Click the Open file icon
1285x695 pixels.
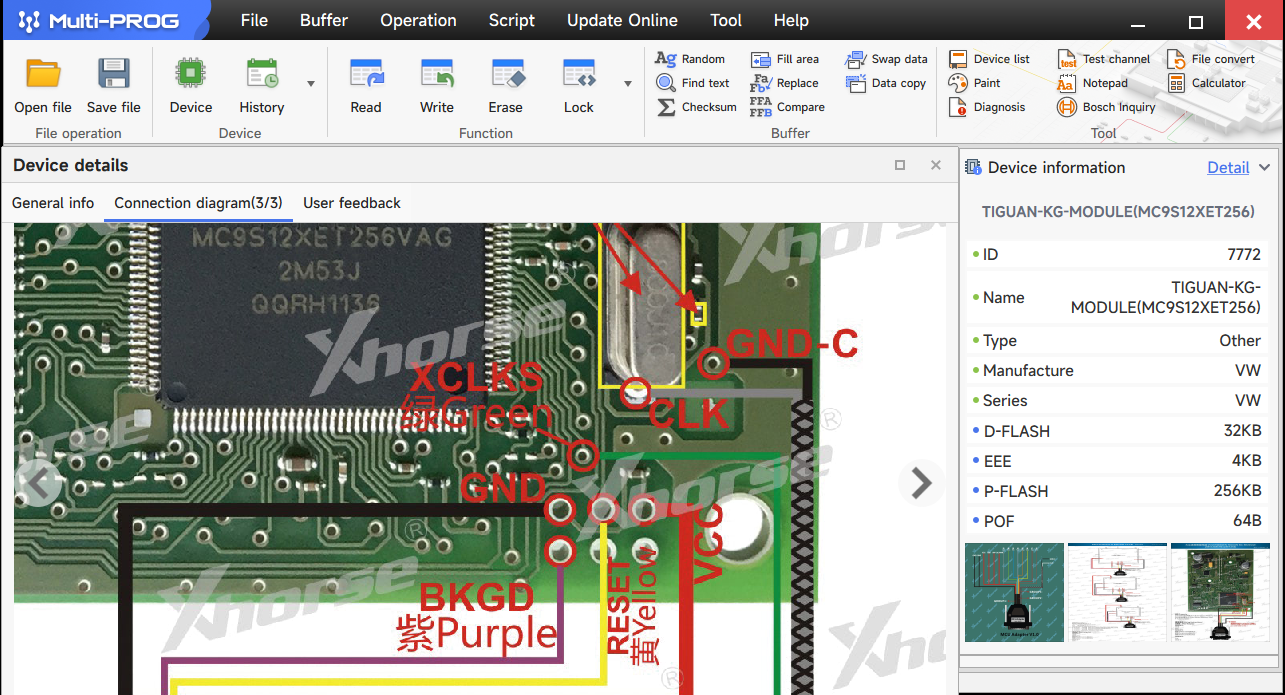(x=43, y=74)
